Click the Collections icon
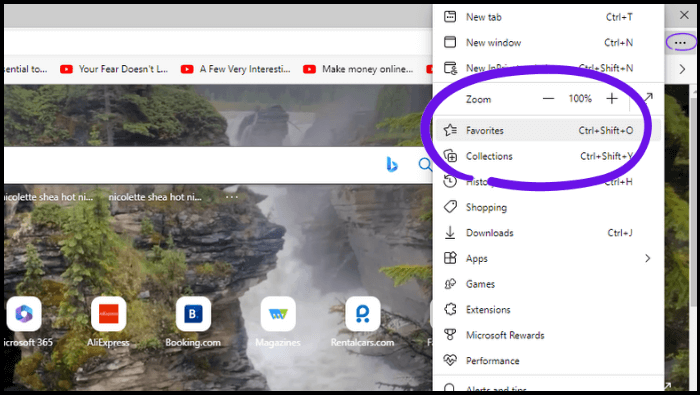Screen dimensions: 700x395 tap(450, 156)
